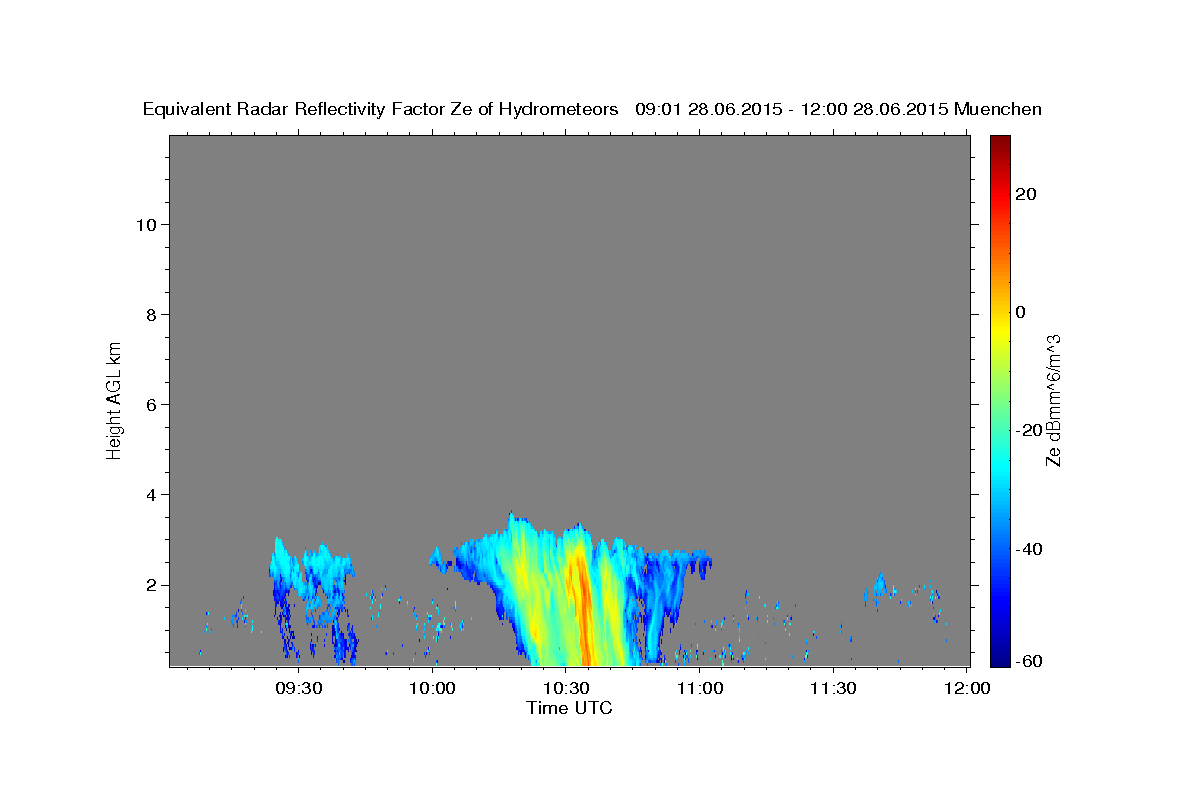The width and height of the screenshot is (1200, 800).
Task: Click the 'Time UTC' axis label
Action: 569,708
